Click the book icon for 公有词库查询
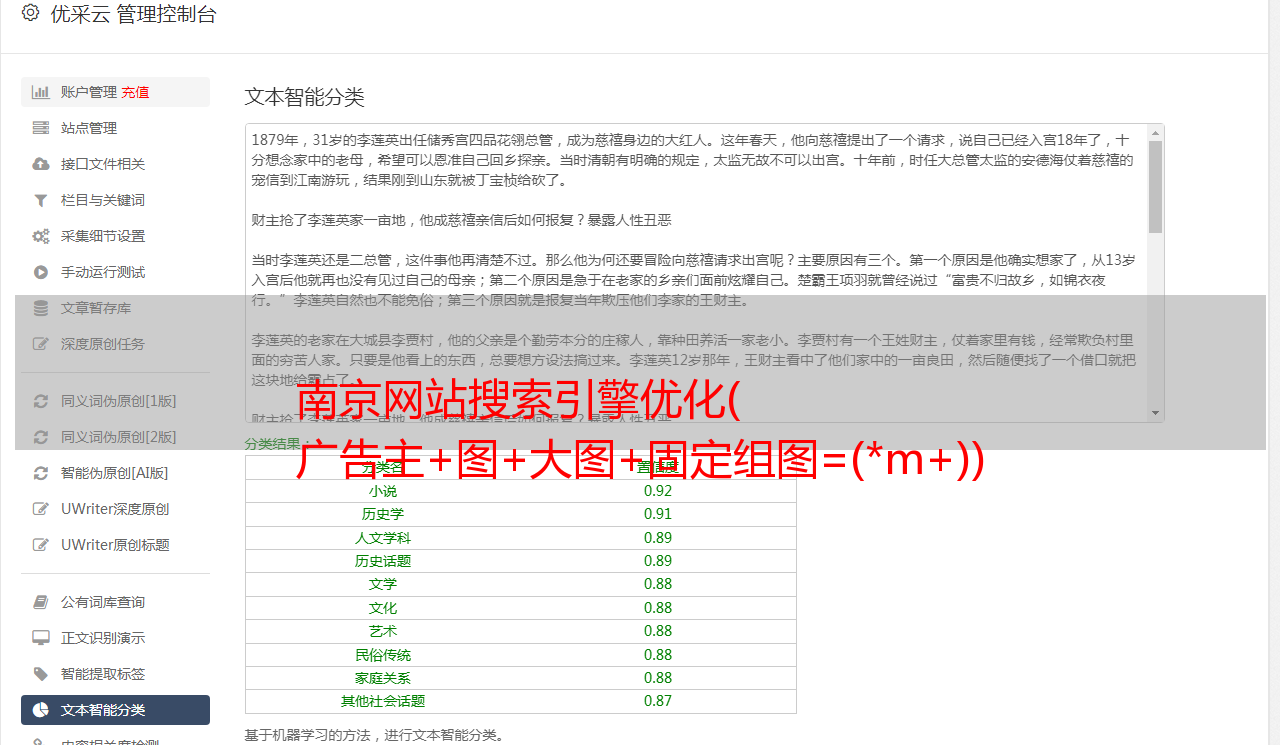The width and height of the screenshot is (1280, 745). coord(41,602)
